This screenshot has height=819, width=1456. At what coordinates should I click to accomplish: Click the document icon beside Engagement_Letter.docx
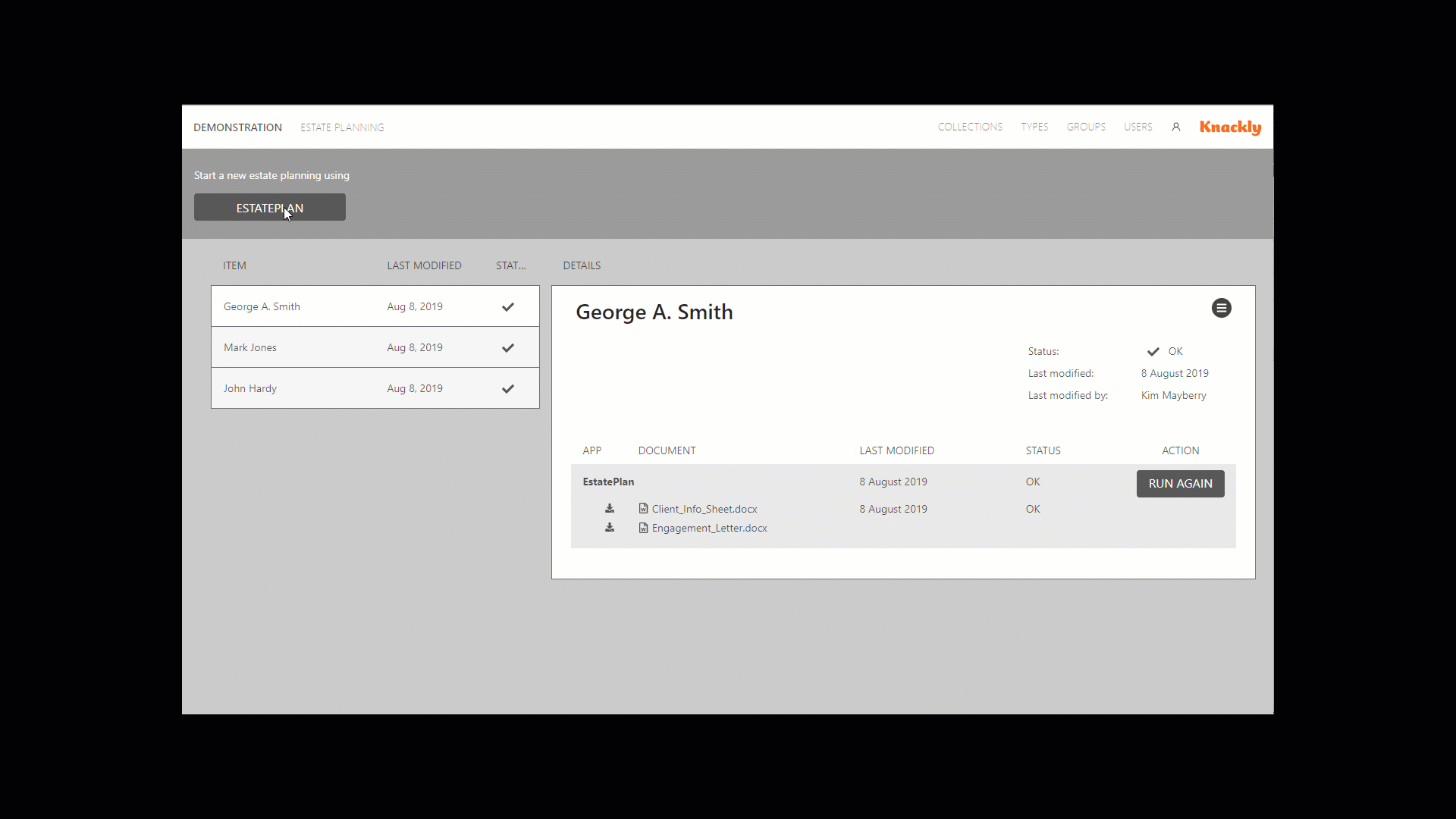coord(643,527)
